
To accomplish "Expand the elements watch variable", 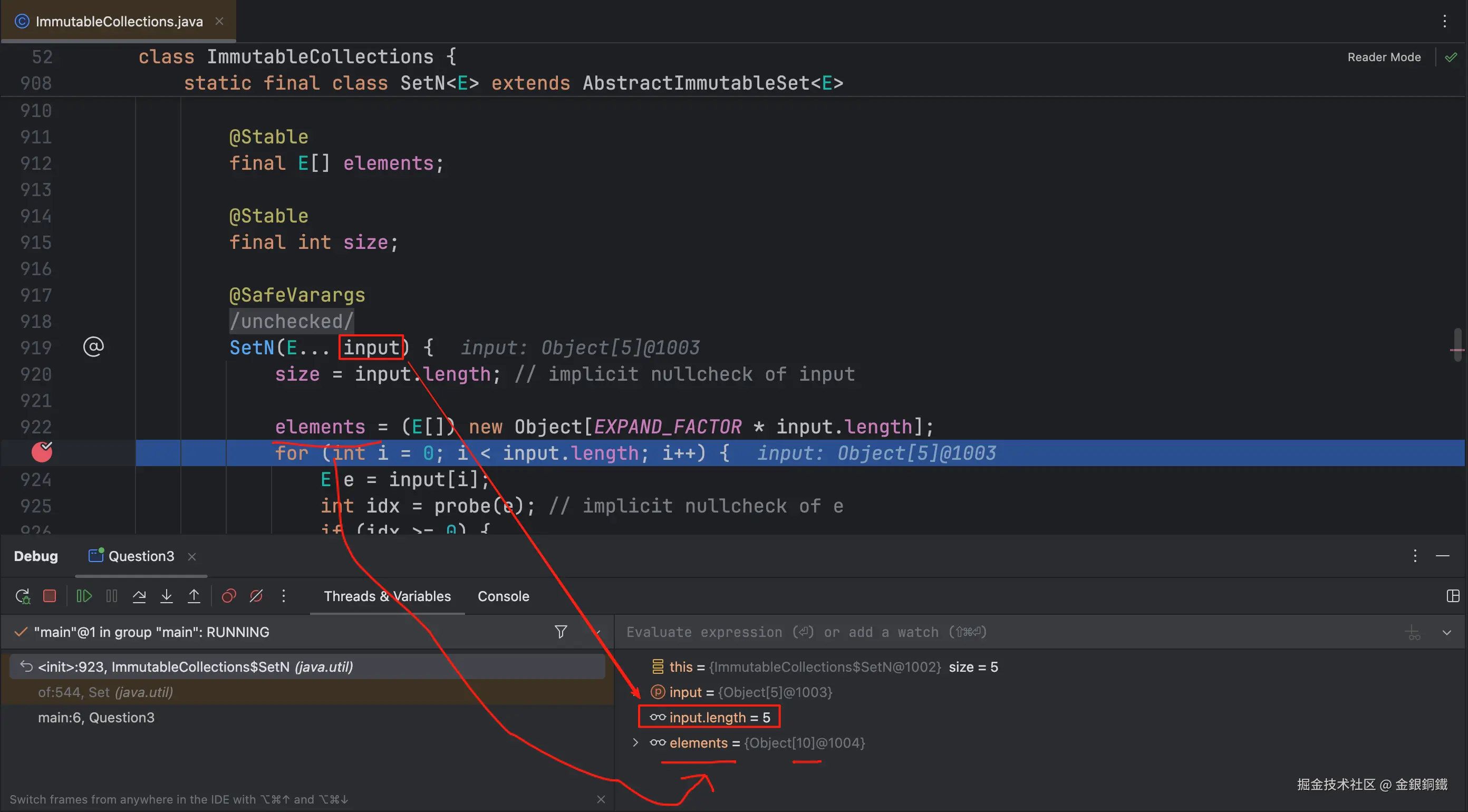I will point(635,742).
